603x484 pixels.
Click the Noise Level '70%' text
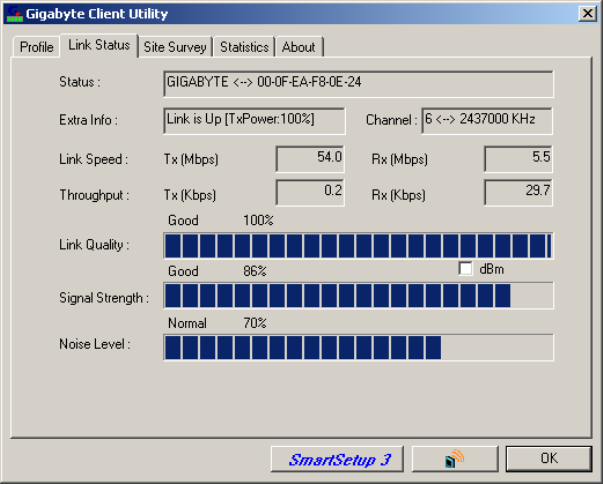tap(255, 323)
